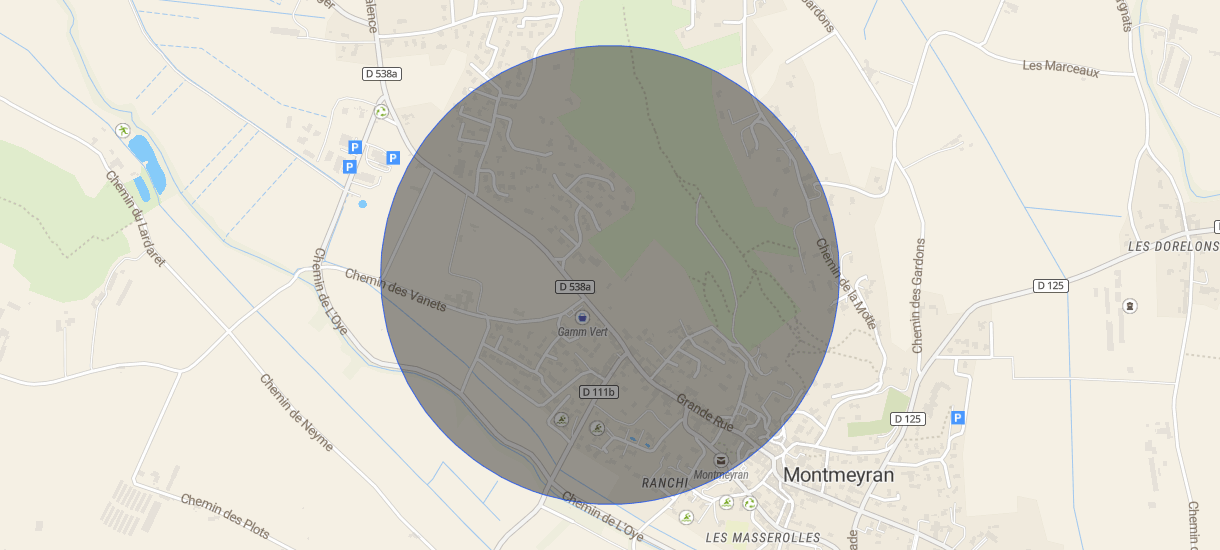Click the parking icon beside the D 125 shield
The height and width of the screenshot is (550, 1220).
[x=958, y=417]
